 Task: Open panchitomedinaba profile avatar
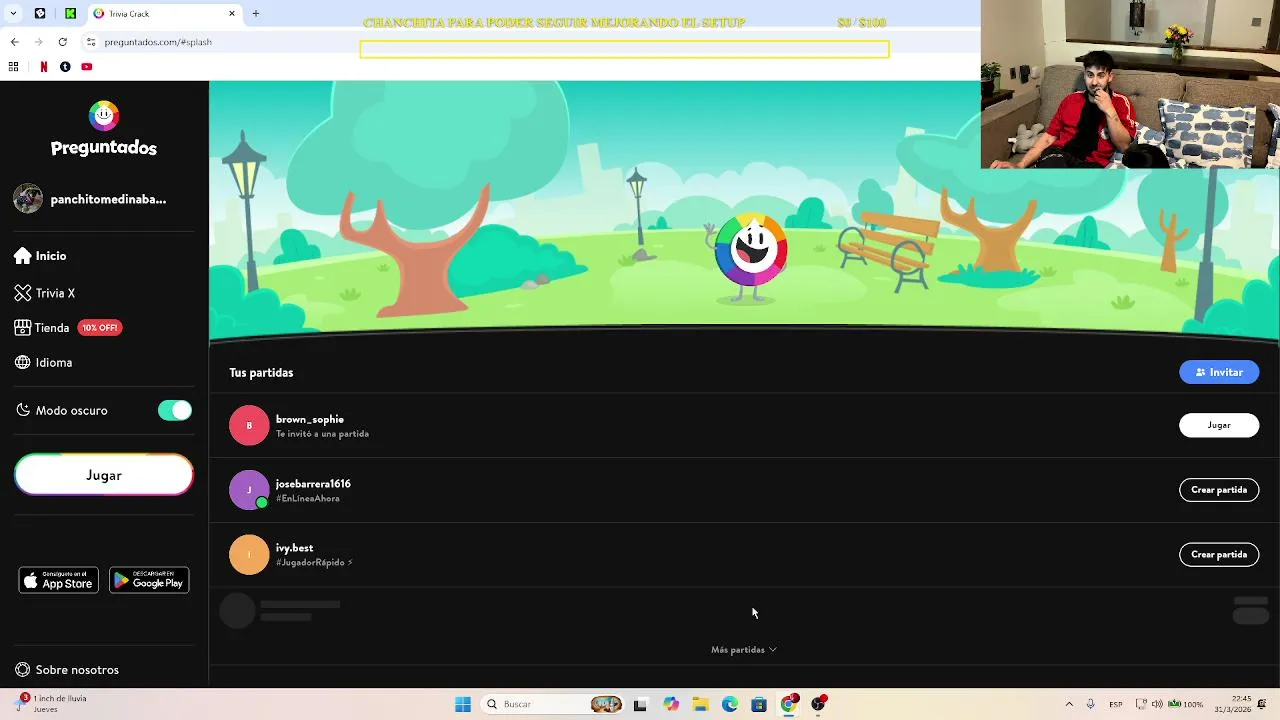[x=28, y=199]
